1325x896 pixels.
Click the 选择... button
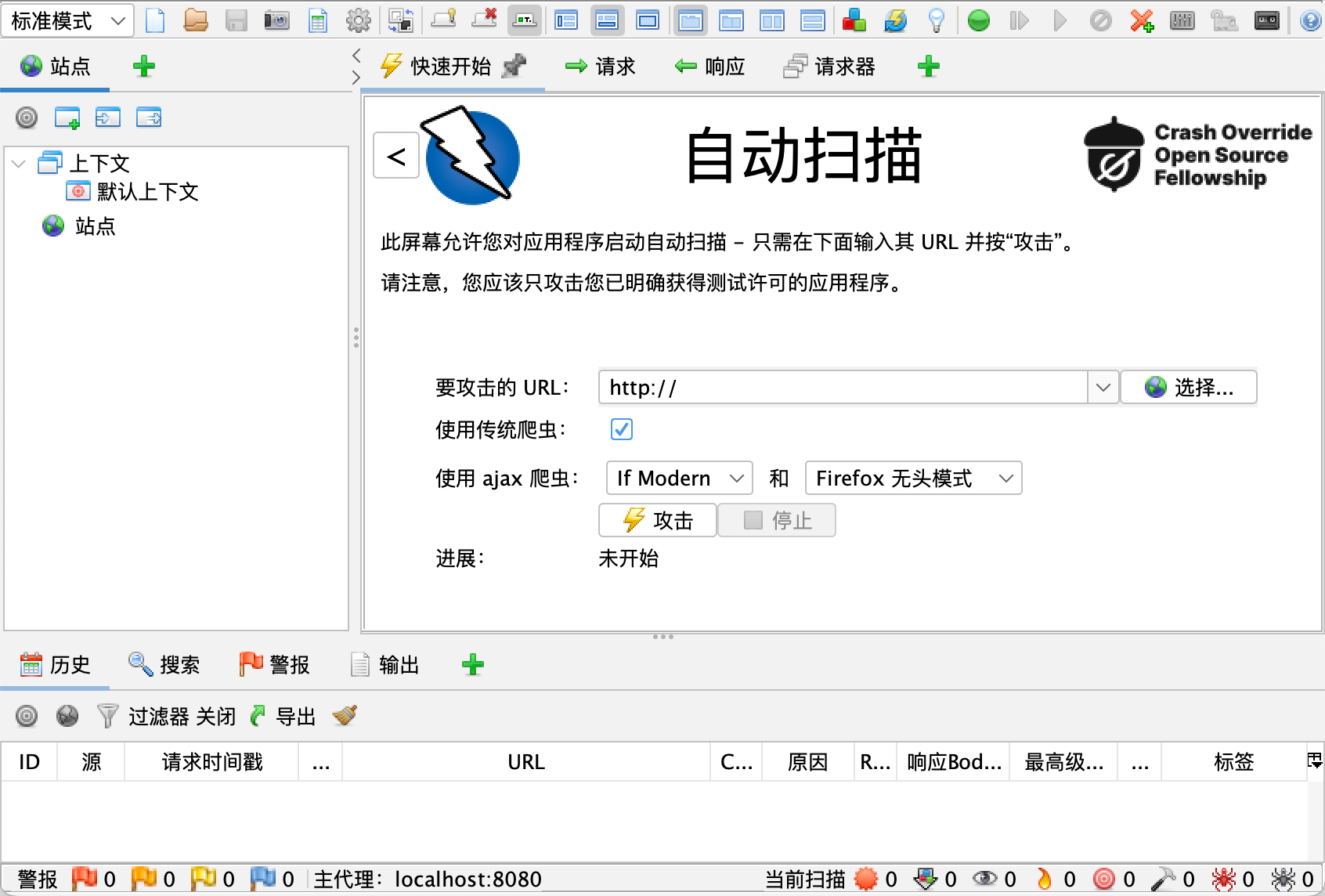coord(1189,387)
